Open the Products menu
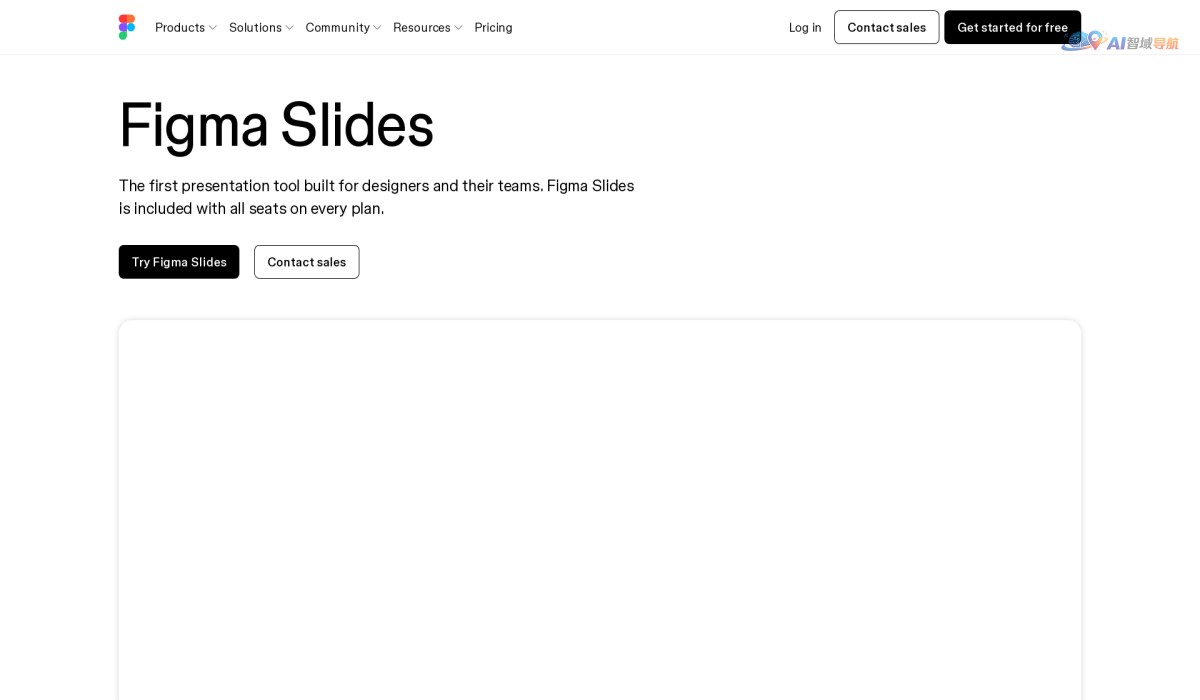This screenshot has height=700, width=1200. coord(180,27)
